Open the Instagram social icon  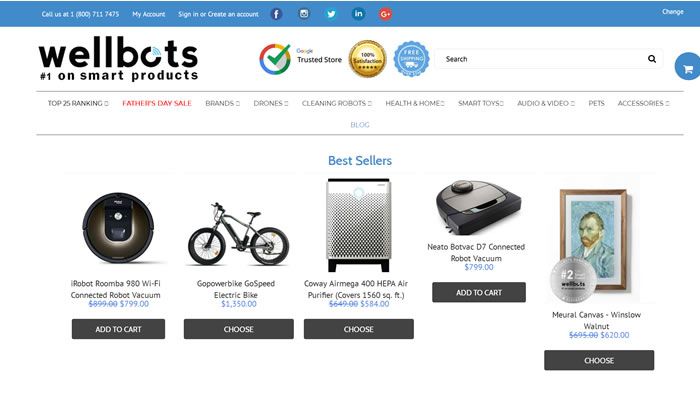tap(304, 14)
